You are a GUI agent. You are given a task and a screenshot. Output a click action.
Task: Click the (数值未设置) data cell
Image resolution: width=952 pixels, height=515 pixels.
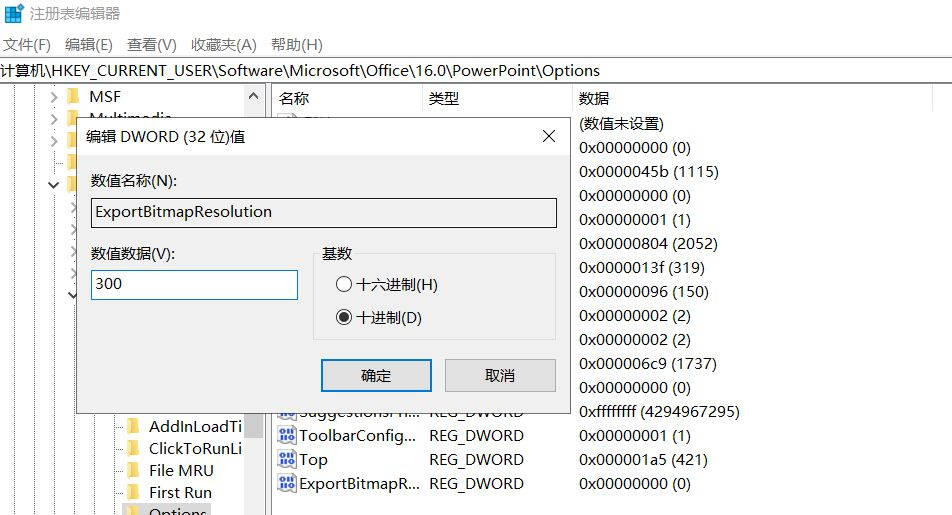click(621, 124)
